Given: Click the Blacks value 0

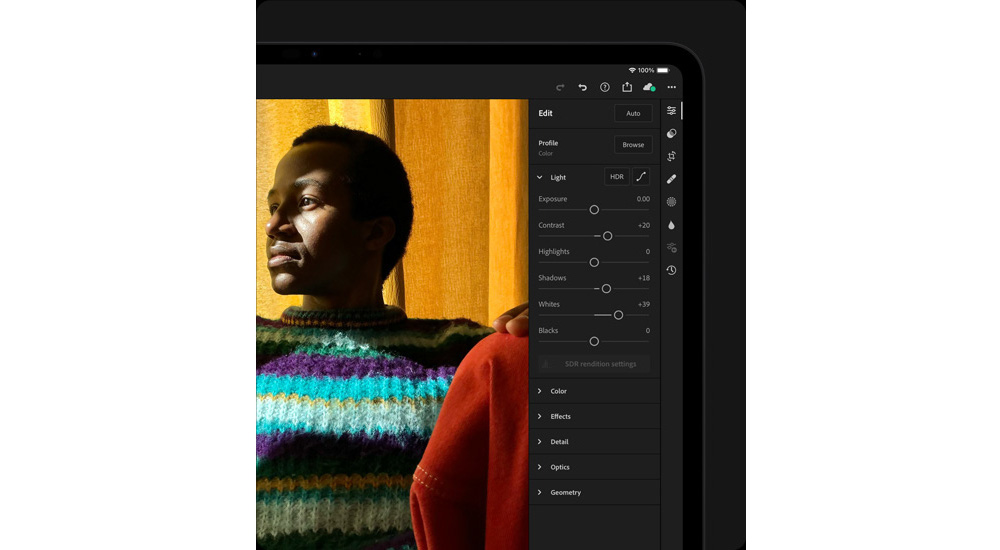Looking at the screenshot, I should coord(648,331).
